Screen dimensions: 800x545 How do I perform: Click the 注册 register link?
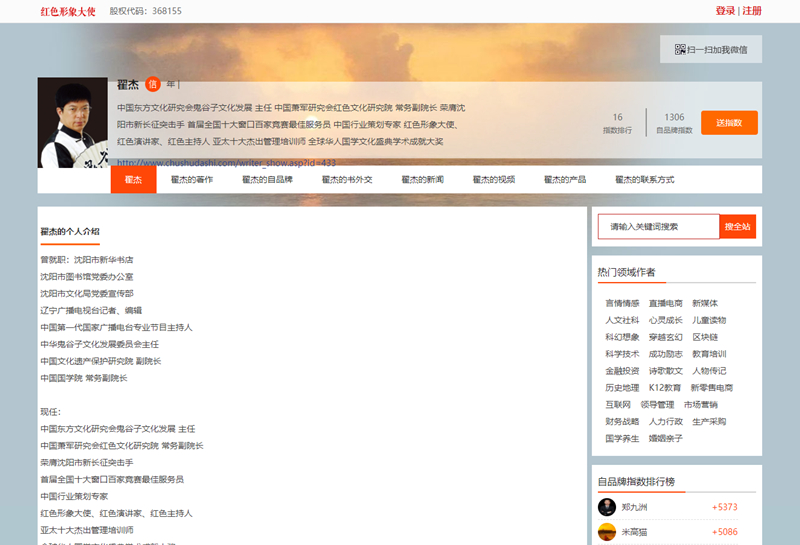(x=752, y=11)
